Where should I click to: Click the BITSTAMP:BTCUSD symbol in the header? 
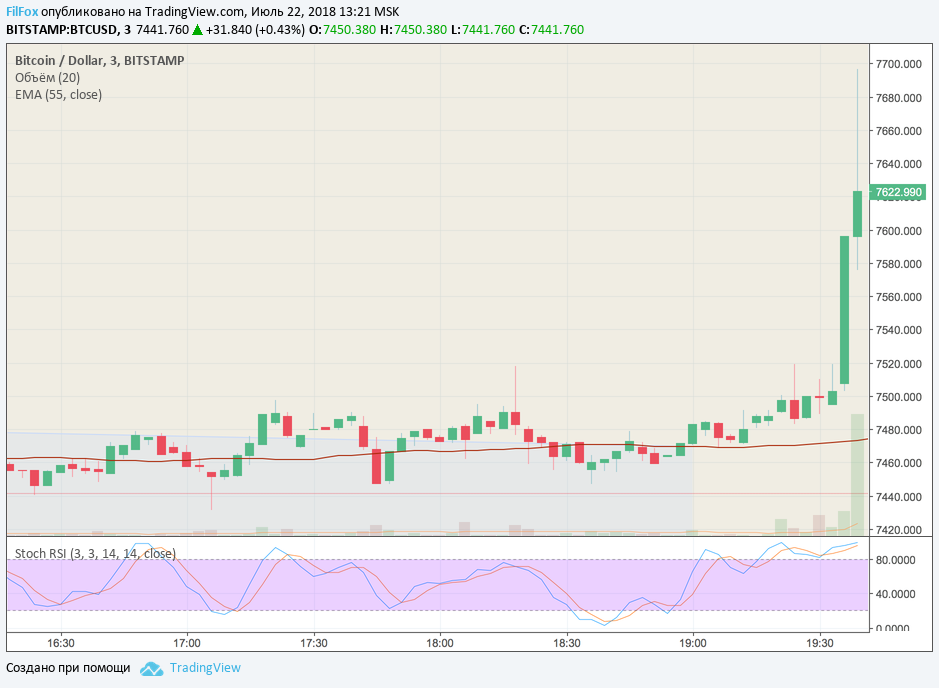64,30
